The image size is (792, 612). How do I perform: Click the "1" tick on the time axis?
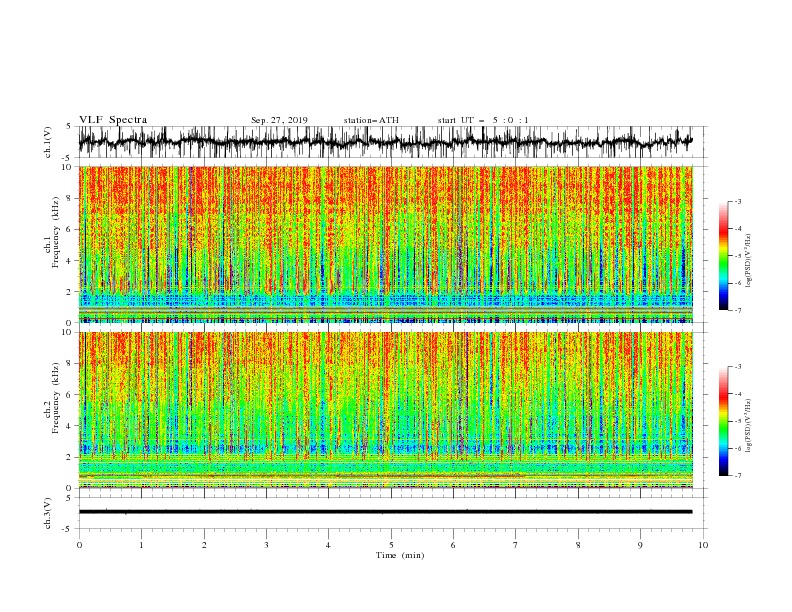click(x=141, y=545)
